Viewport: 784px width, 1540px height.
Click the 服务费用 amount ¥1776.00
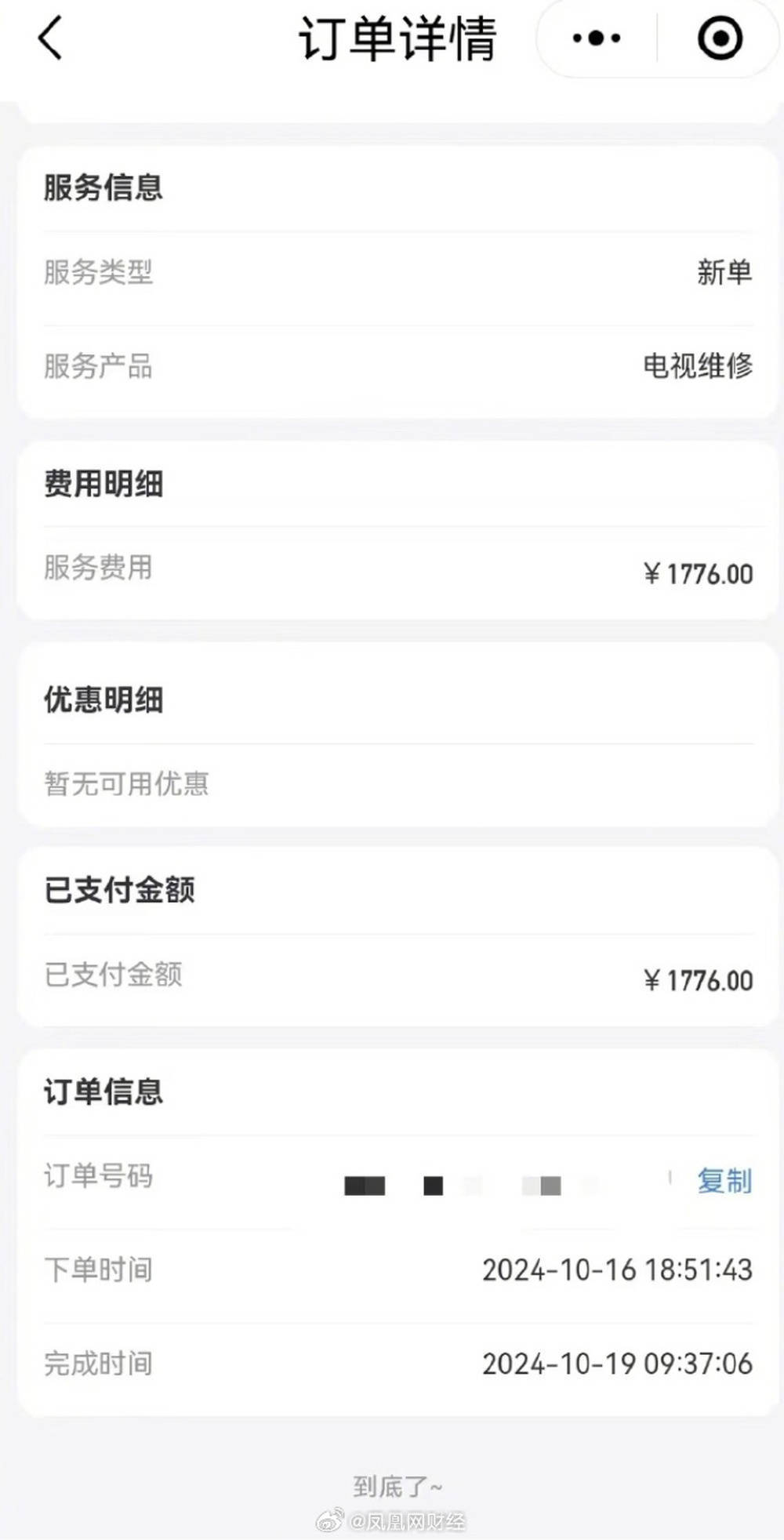click(697, 574)
